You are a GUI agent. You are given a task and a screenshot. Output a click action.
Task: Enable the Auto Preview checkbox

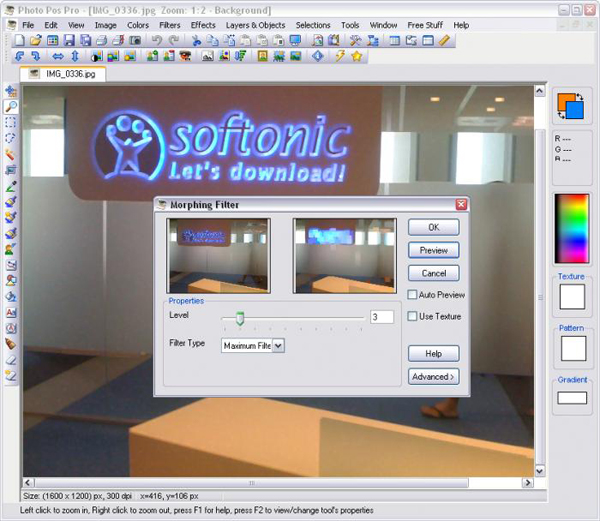pyautogui.click(x=413, y=295)
